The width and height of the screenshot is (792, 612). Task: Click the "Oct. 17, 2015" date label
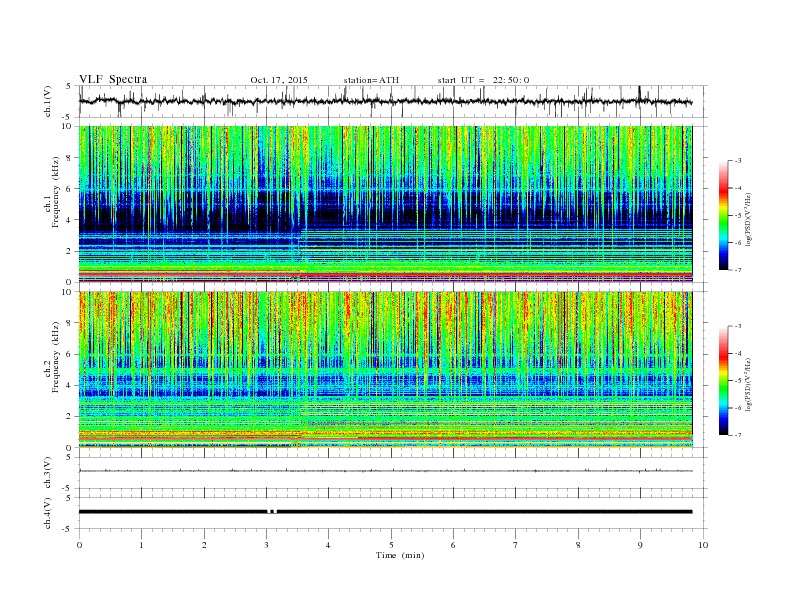click(x=279, y=80)
